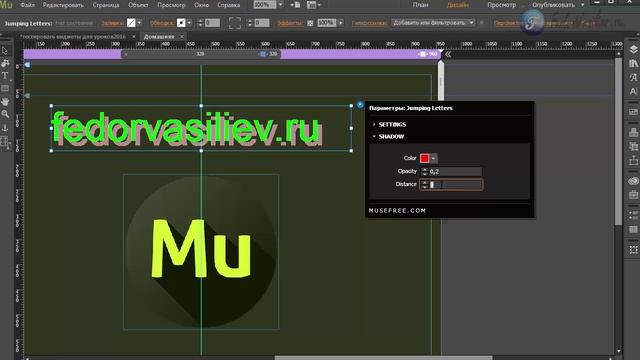Image resolution: width=640 pixels, height=360 pixels.
Task: Open the Align panel icon
Action: [633, 132]
